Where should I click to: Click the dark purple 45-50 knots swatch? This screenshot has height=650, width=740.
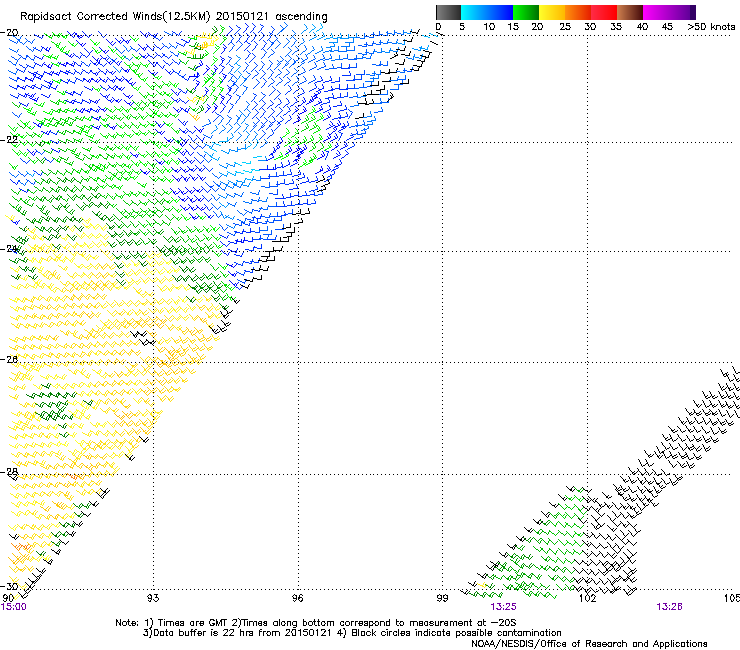point(682,12)
